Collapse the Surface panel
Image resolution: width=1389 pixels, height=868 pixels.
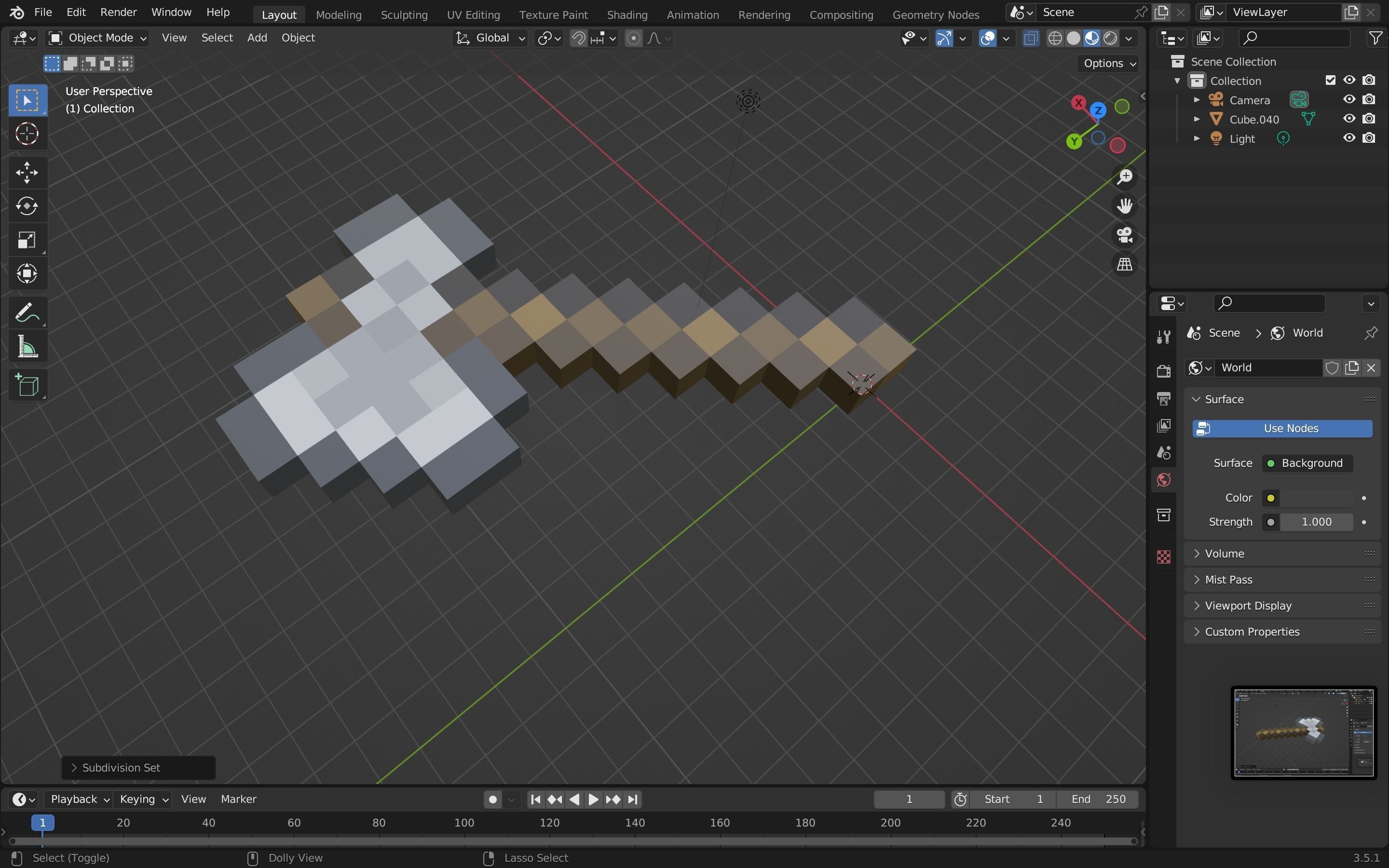1282,399
